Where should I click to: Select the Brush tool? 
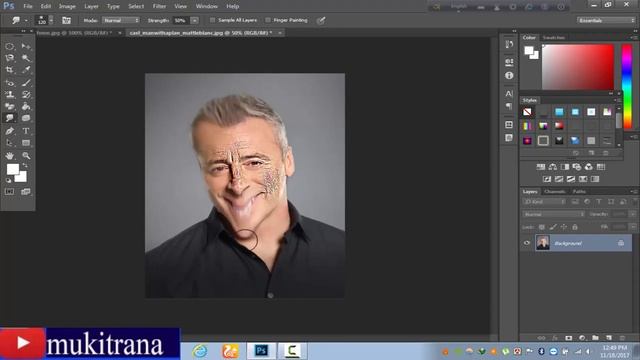pyautogui.click(x=26, y=83)
